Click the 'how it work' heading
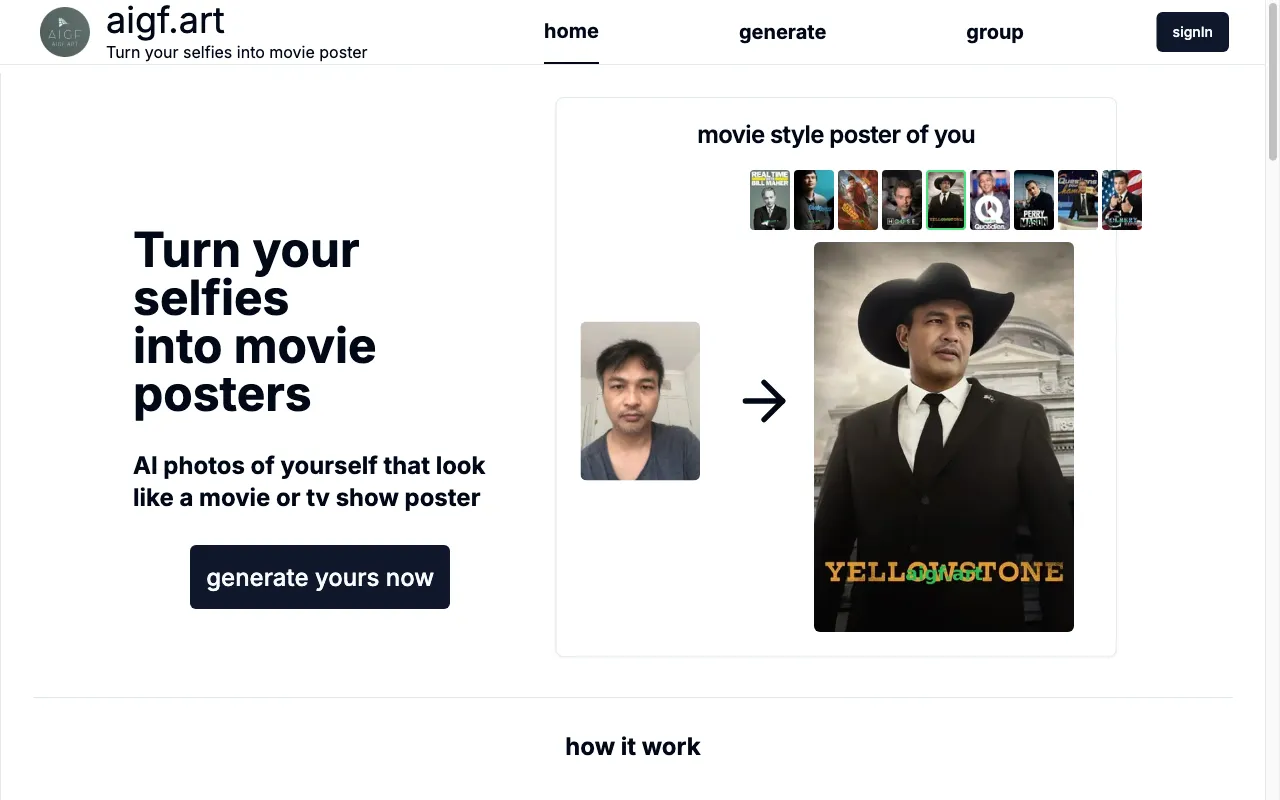This screenshot has height=800, width=1280. [x=633, y=747]
